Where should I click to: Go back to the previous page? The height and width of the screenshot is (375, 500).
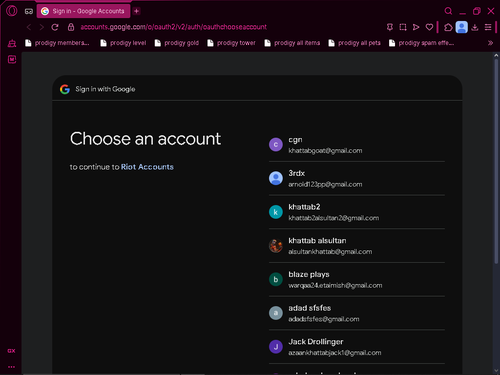point(29,27)
